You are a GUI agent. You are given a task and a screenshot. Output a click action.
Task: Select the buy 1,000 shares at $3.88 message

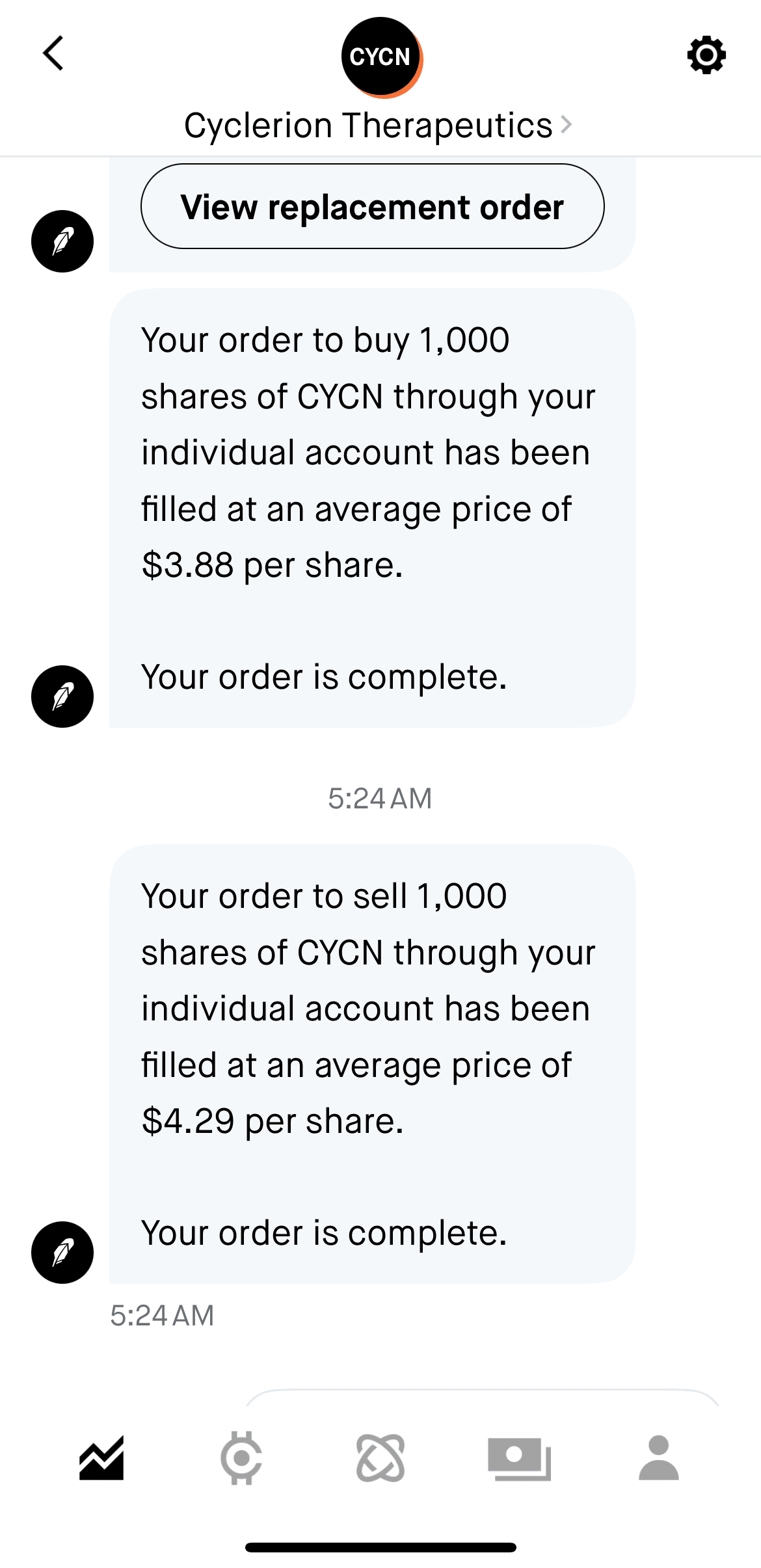point(372,507)
